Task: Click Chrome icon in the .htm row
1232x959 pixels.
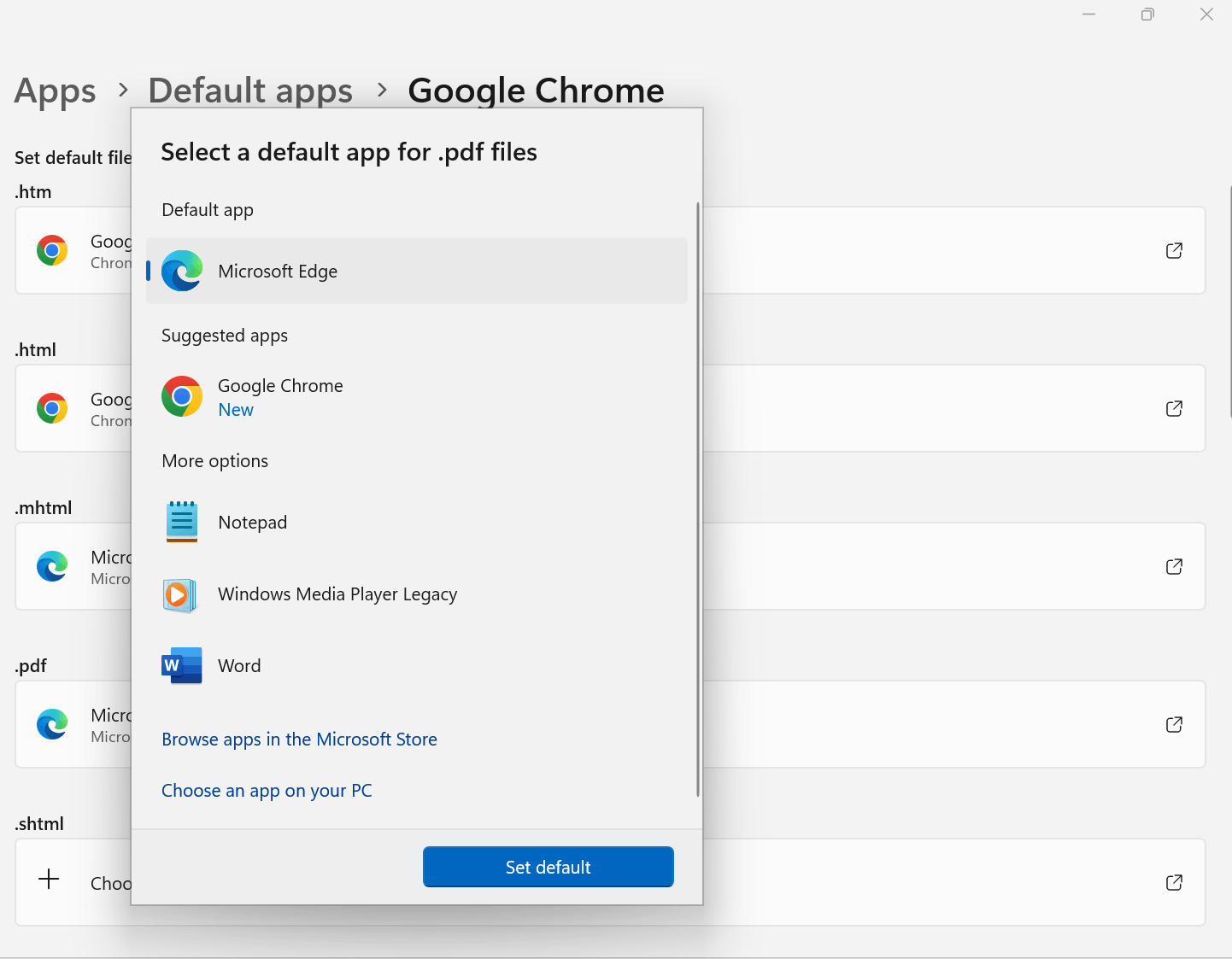Action: click(52, 250)
